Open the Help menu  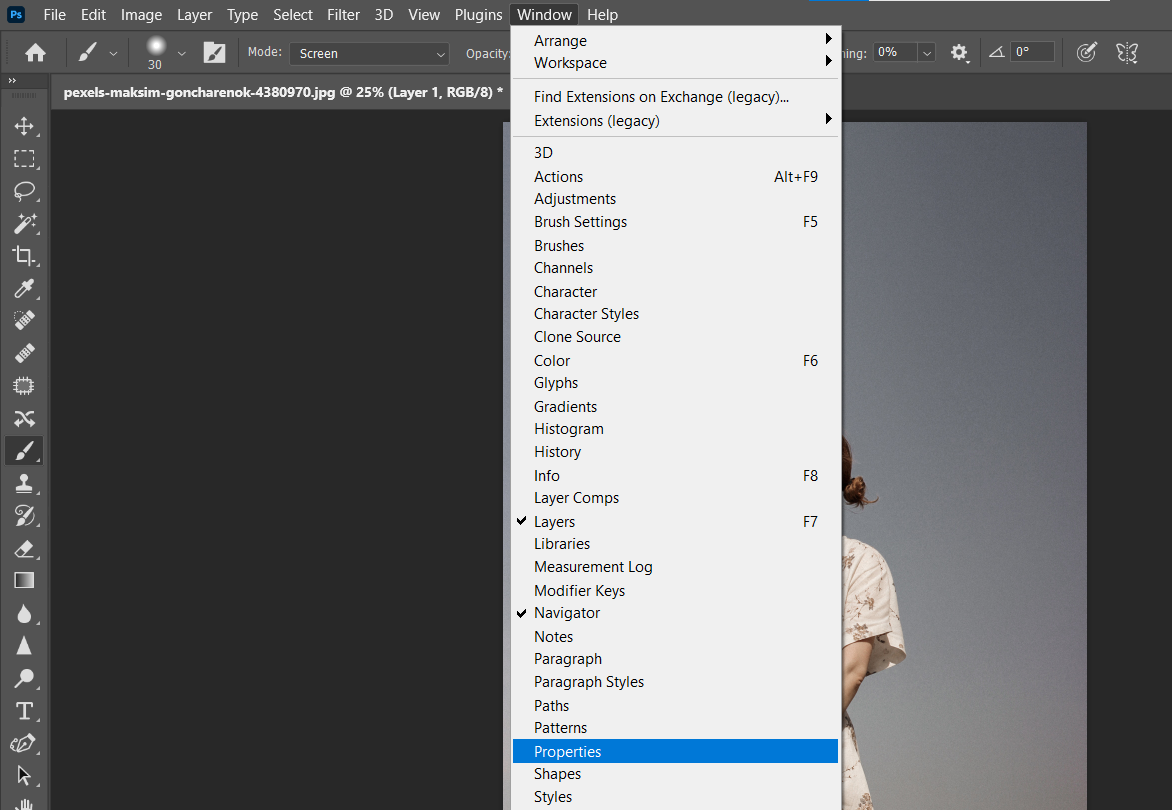click(602, 15)
